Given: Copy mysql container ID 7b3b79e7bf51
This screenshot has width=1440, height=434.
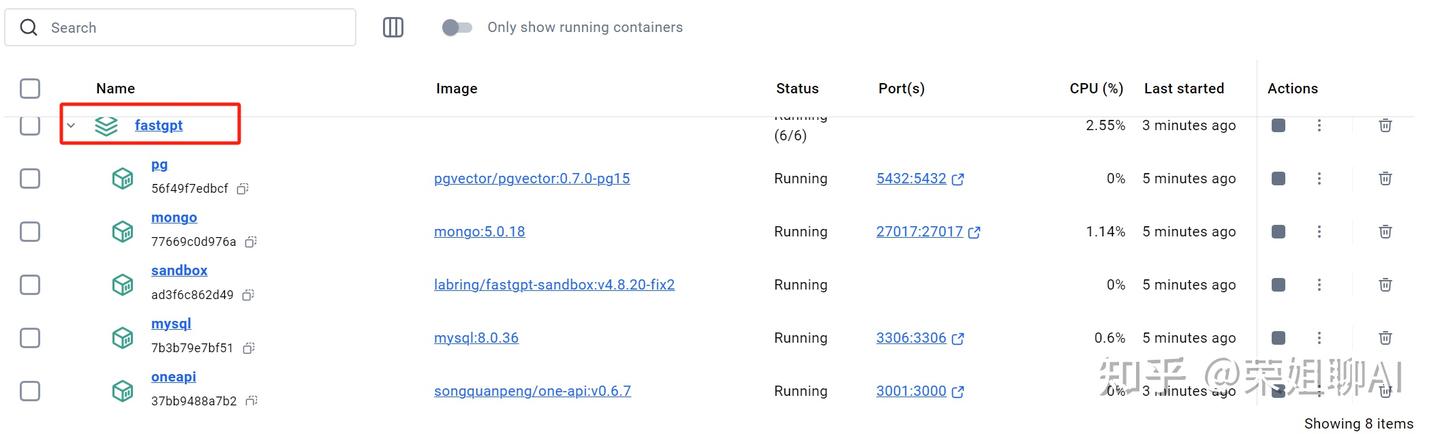Looking at the screenshot, I should click(248, 348).
